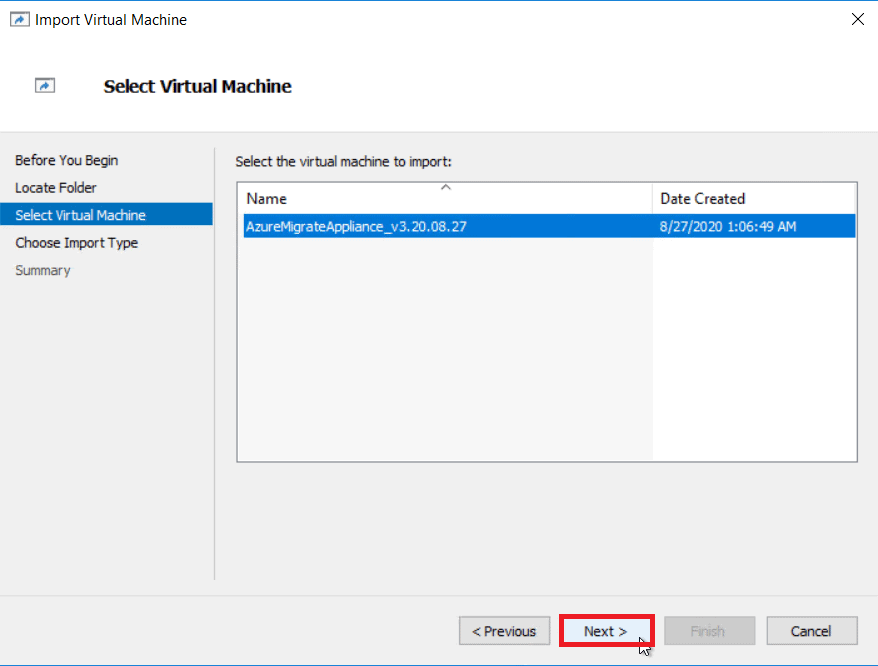878x666 pixels.
Task: Click the disabled Finish button
Action: (x=709, y=631)
